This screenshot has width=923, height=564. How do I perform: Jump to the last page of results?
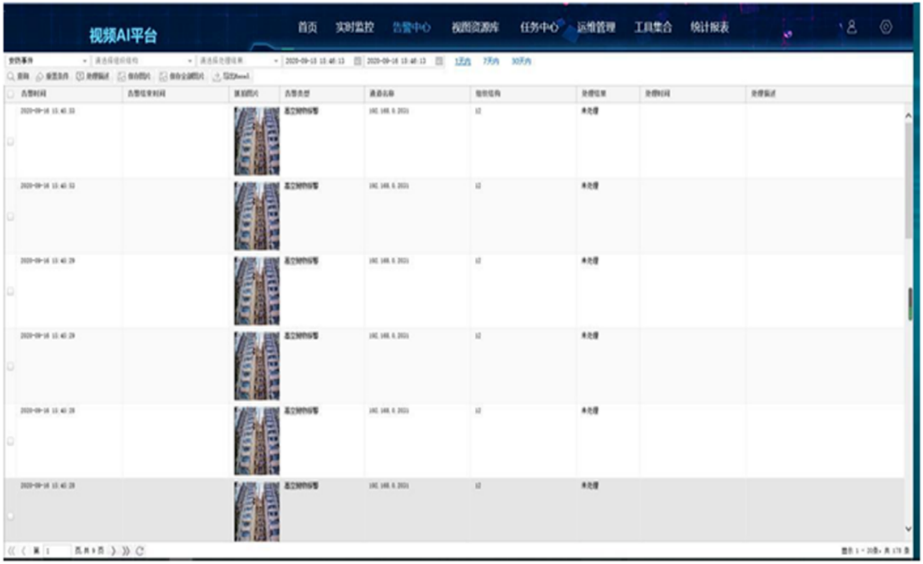point(125,551)
